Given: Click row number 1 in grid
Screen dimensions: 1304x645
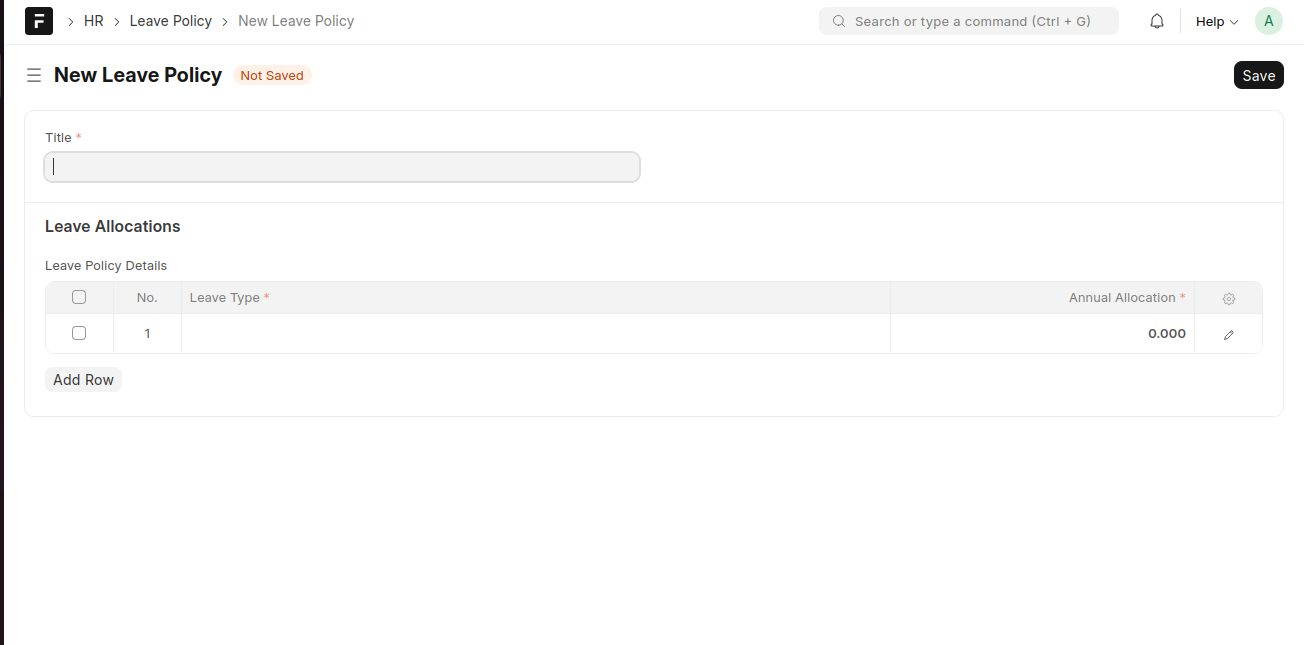Looking at the screenshot, I should tap(147, 334).
